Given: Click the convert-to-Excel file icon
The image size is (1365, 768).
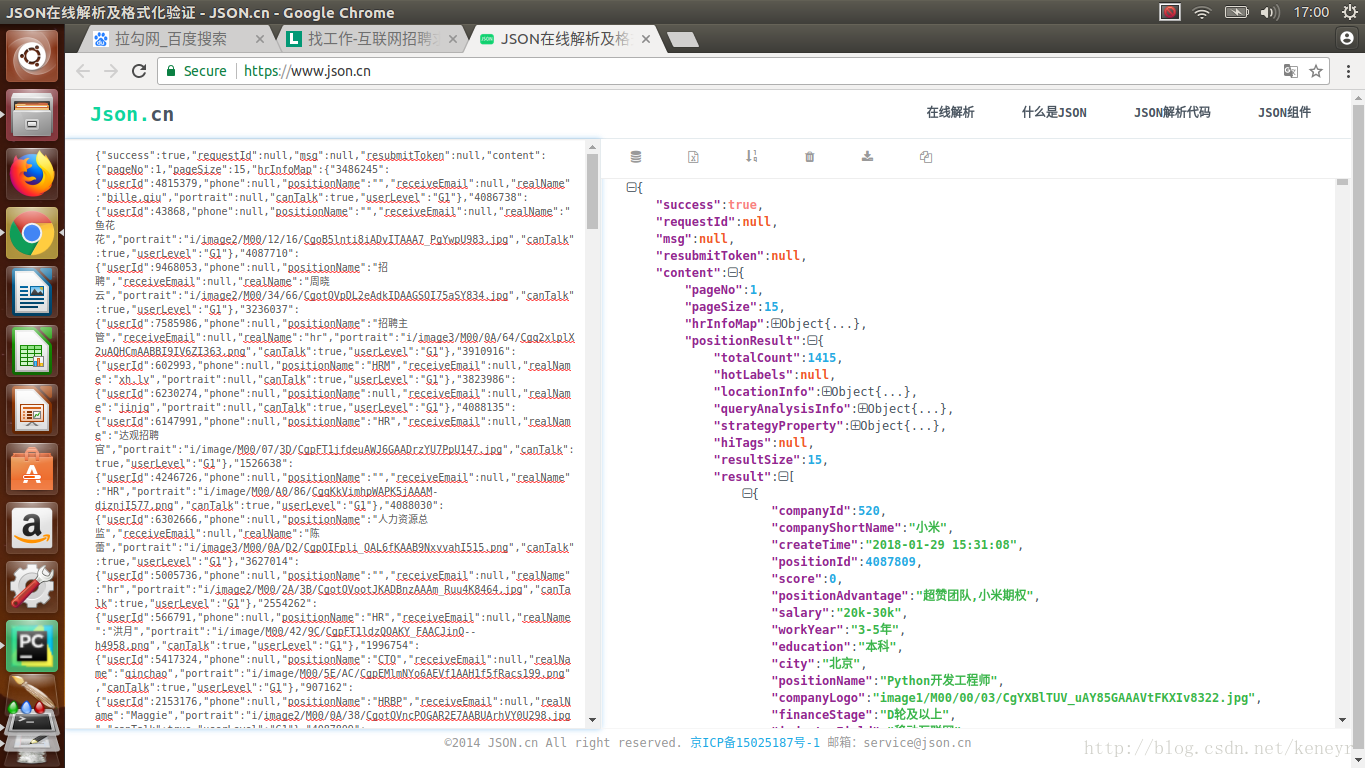Looking at the screenshot, I should pyautogui.click(x=694, y=157).
